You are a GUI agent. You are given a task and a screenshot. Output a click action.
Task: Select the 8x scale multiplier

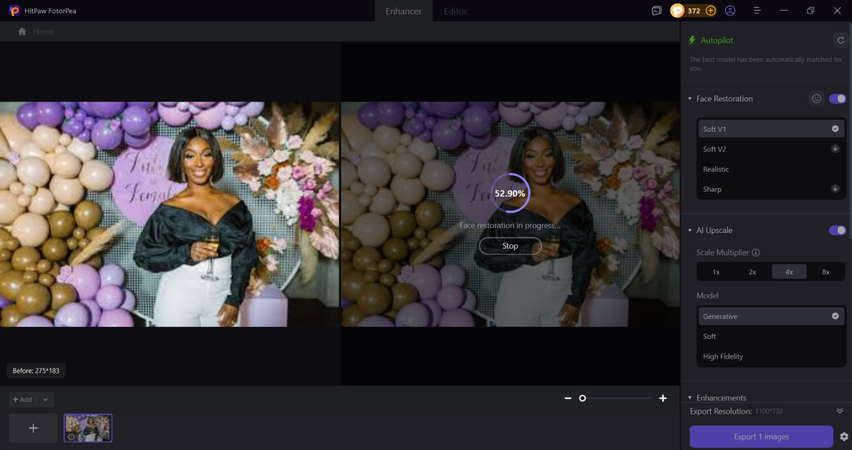pyautogui.click(x=825, y=272)
